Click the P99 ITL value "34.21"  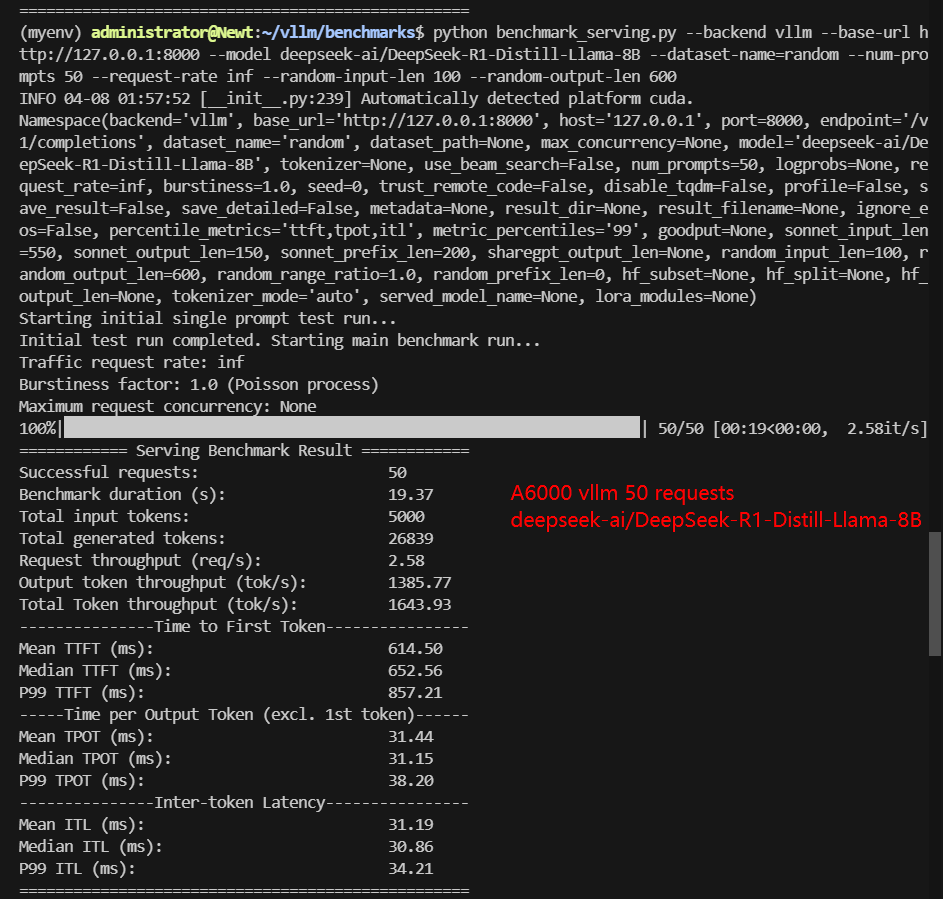click(411, 869)
